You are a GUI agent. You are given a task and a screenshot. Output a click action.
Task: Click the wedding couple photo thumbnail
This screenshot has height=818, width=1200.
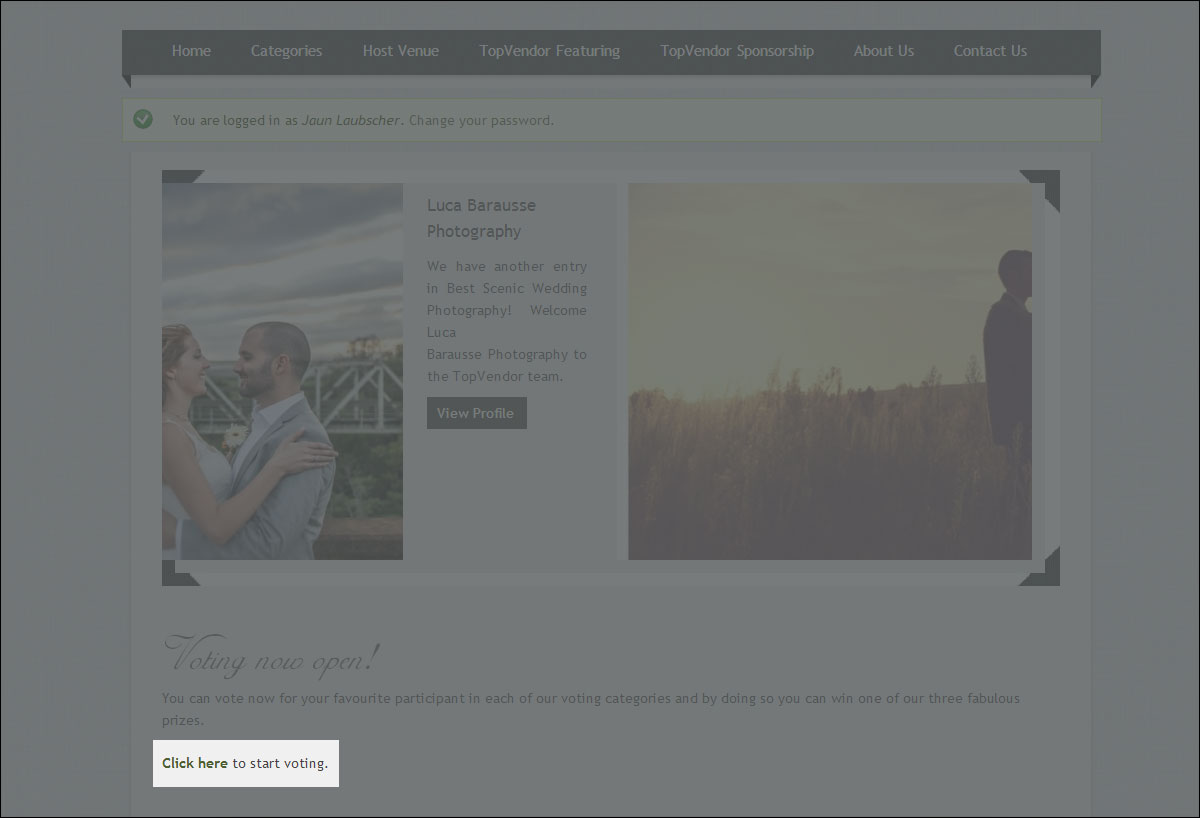282,371
